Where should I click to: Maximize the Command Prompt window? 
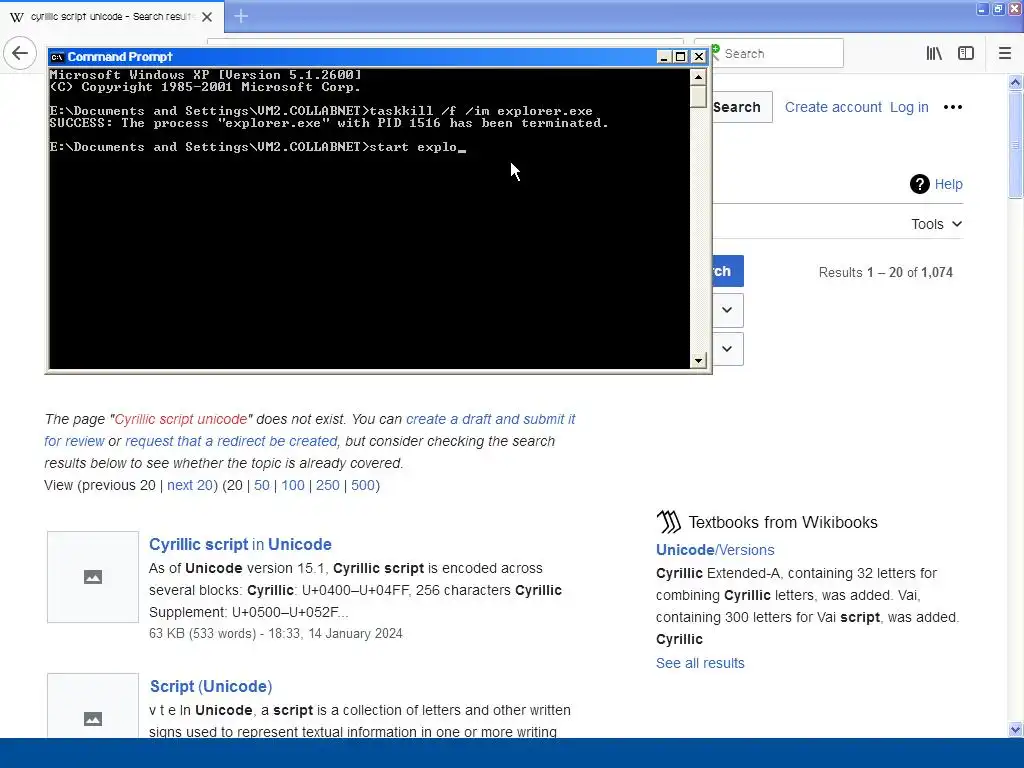680,57
